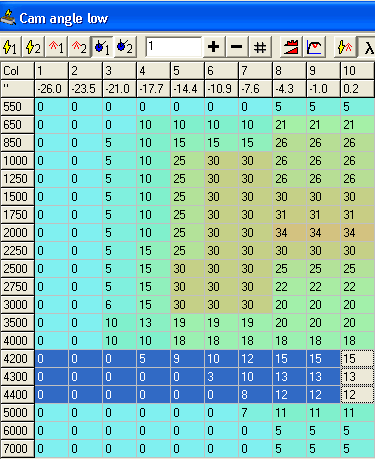Select column header 8
Screen dimensions: 375x459
(x=290, y=71)
